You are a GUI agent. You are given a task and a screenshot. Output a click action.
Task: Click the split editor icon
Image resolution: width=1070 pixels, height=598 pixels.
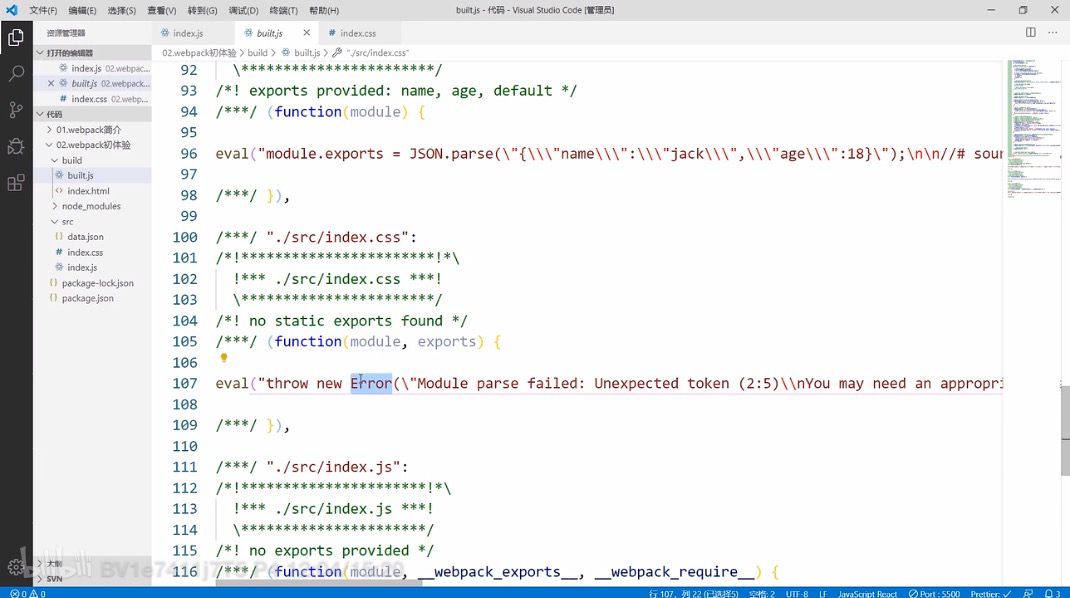[x=1030, y=32]
